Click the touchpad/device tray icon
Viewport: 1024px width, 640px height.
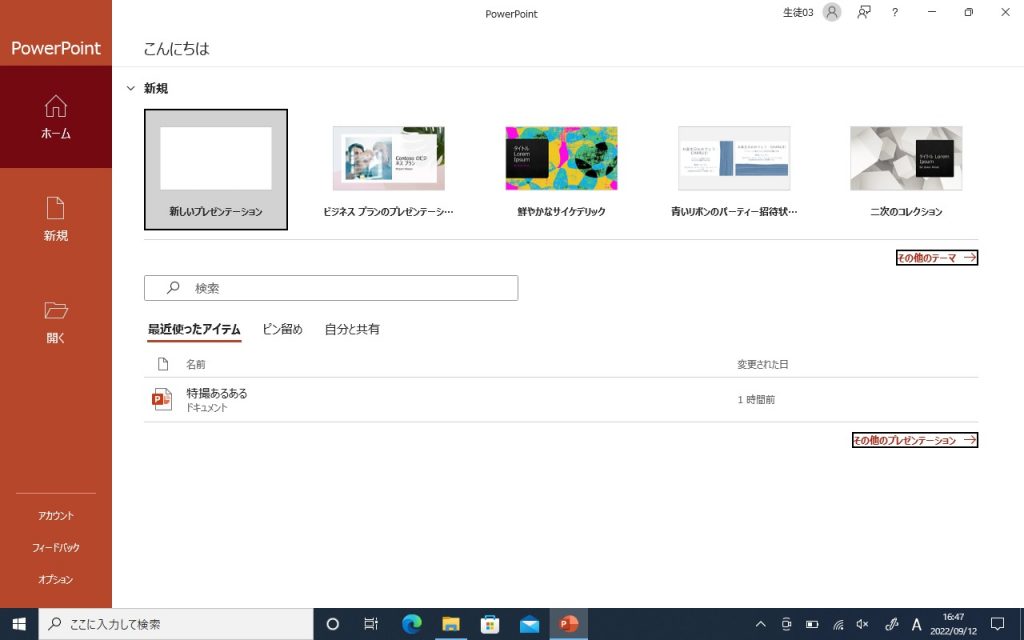pyautogui.click(x=786, y=624)
